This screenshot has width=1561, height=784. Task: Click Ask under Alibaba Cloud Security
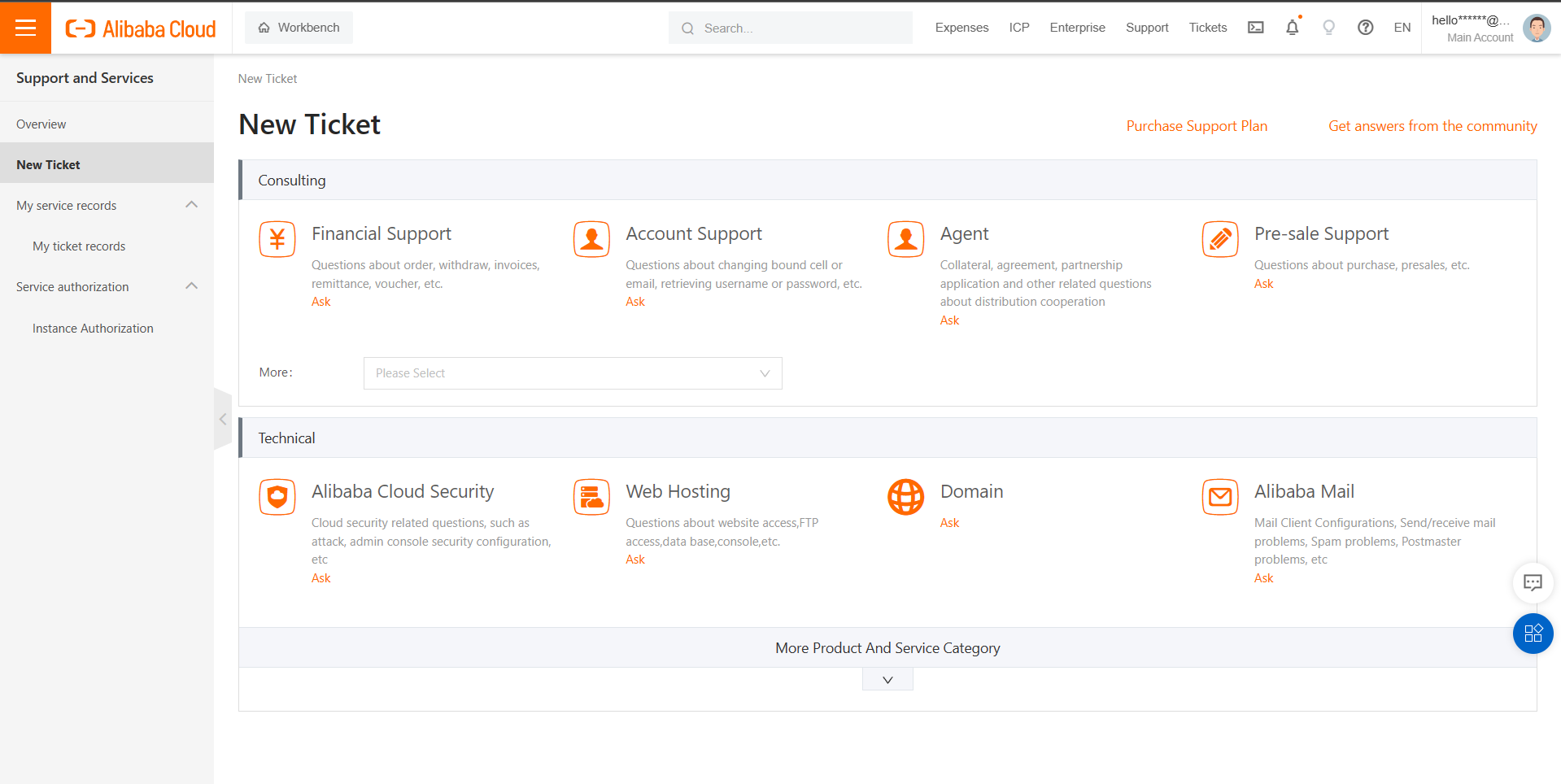point(320,578)
